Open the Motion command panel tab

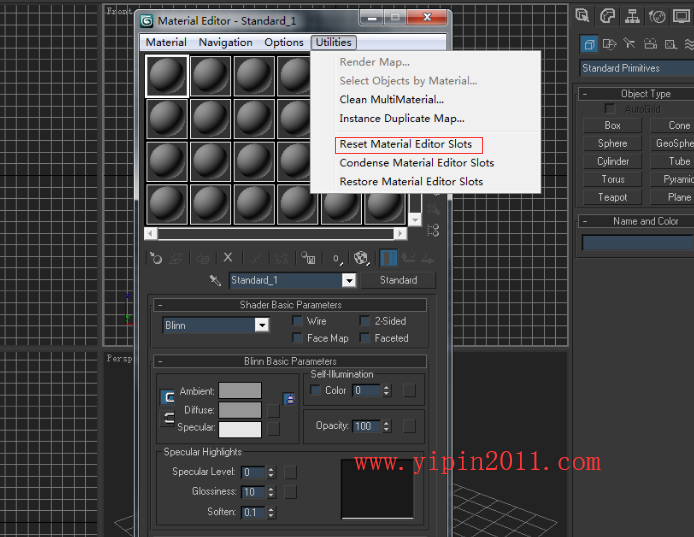click(656, 16)
